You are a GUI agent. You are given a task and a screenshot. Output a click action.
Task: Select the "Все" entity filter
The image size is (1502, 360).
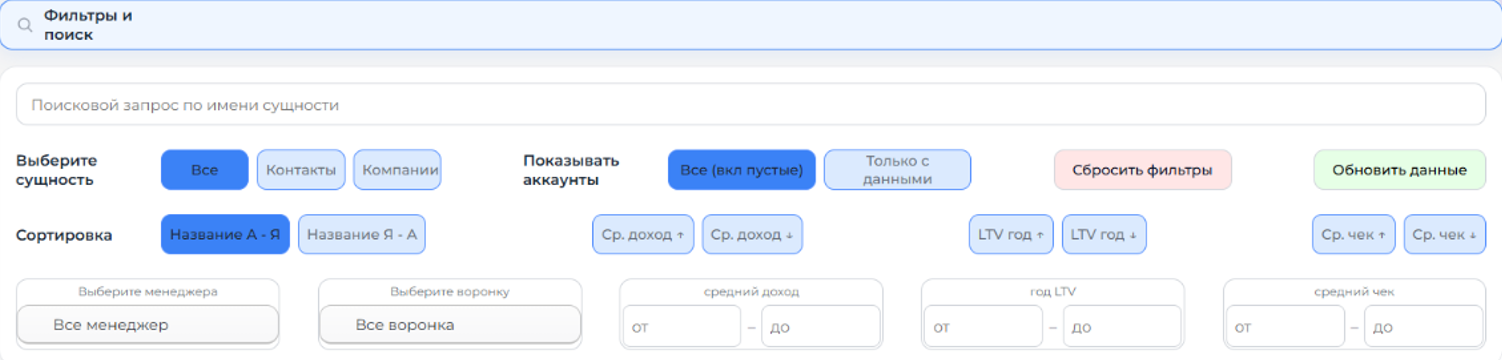click(204, 170)
